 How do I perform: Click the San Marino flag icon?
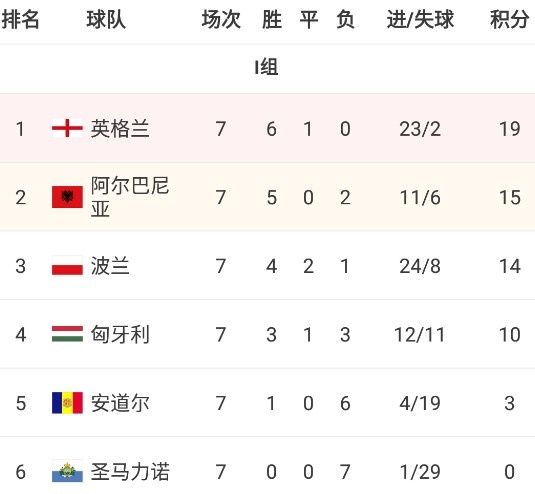pos(67,471)
